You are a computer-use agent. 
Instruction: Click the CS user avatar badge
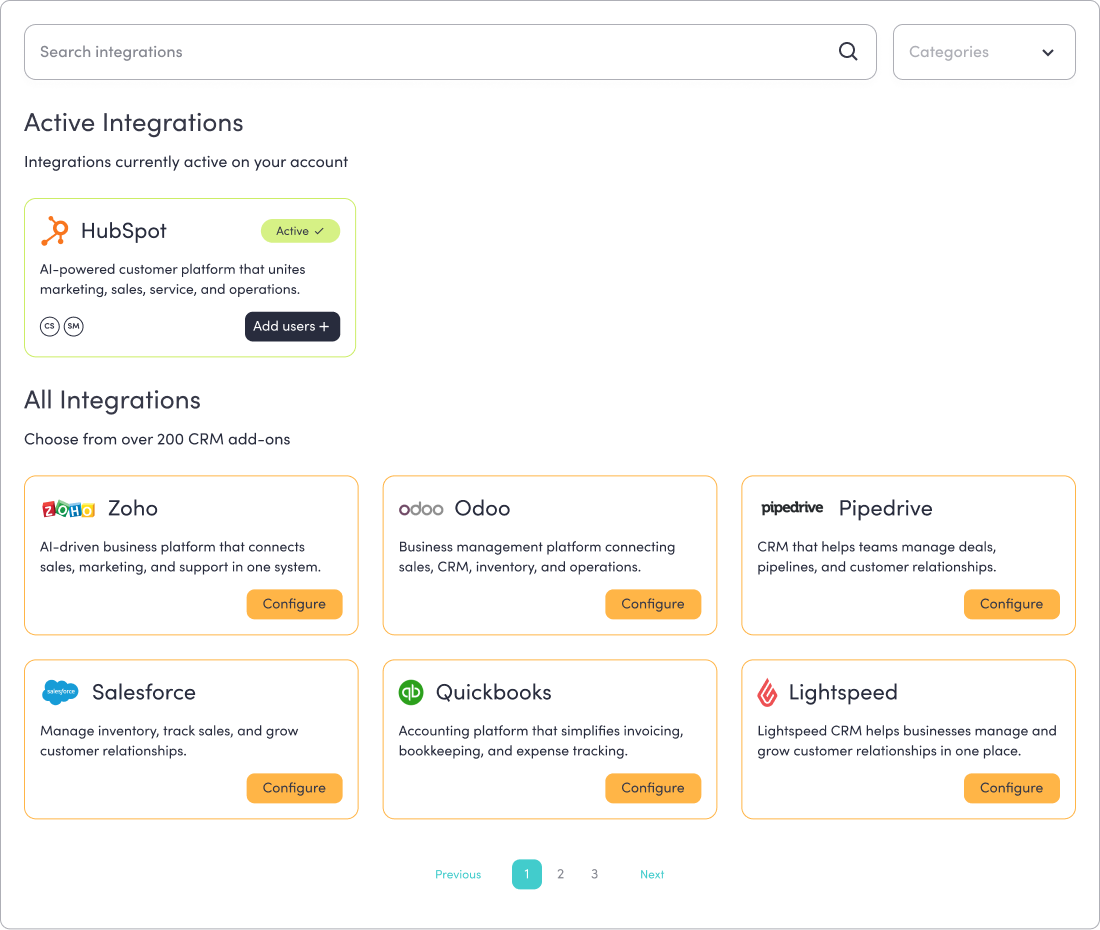coord(49,326)
